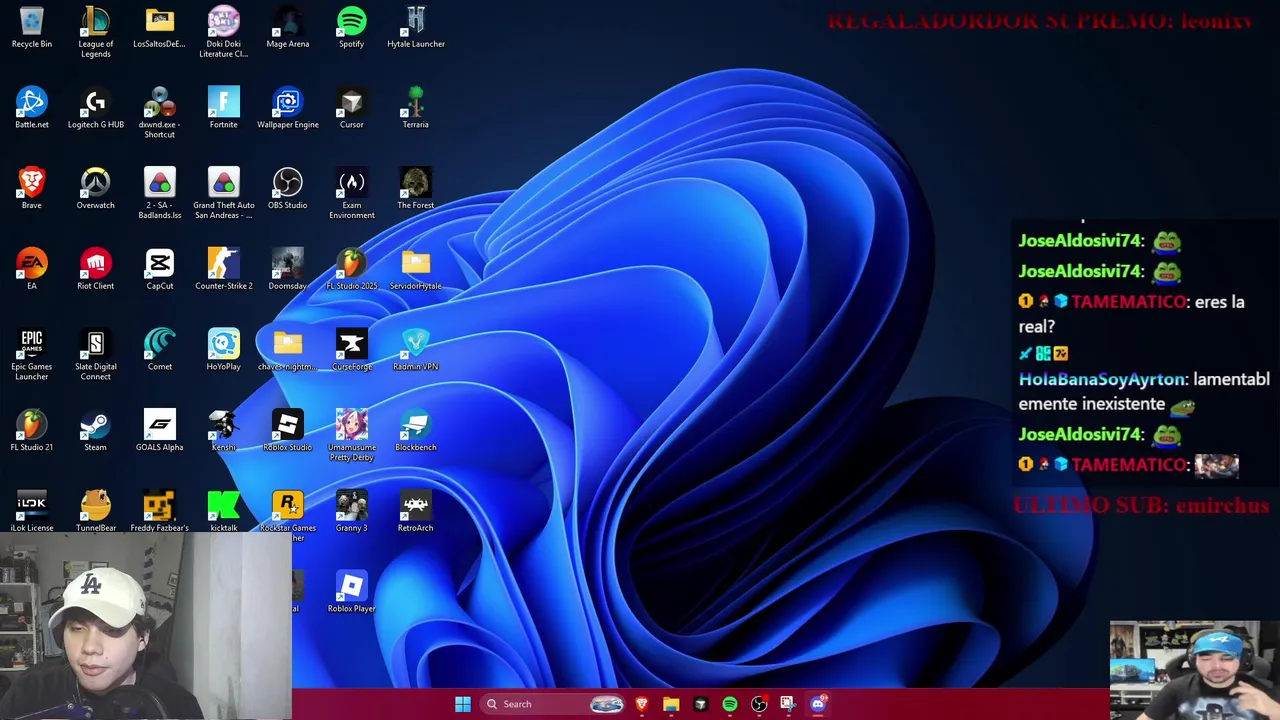
Task: Open Exam Environment desktop icon
Action: click(x=352, y=194)
